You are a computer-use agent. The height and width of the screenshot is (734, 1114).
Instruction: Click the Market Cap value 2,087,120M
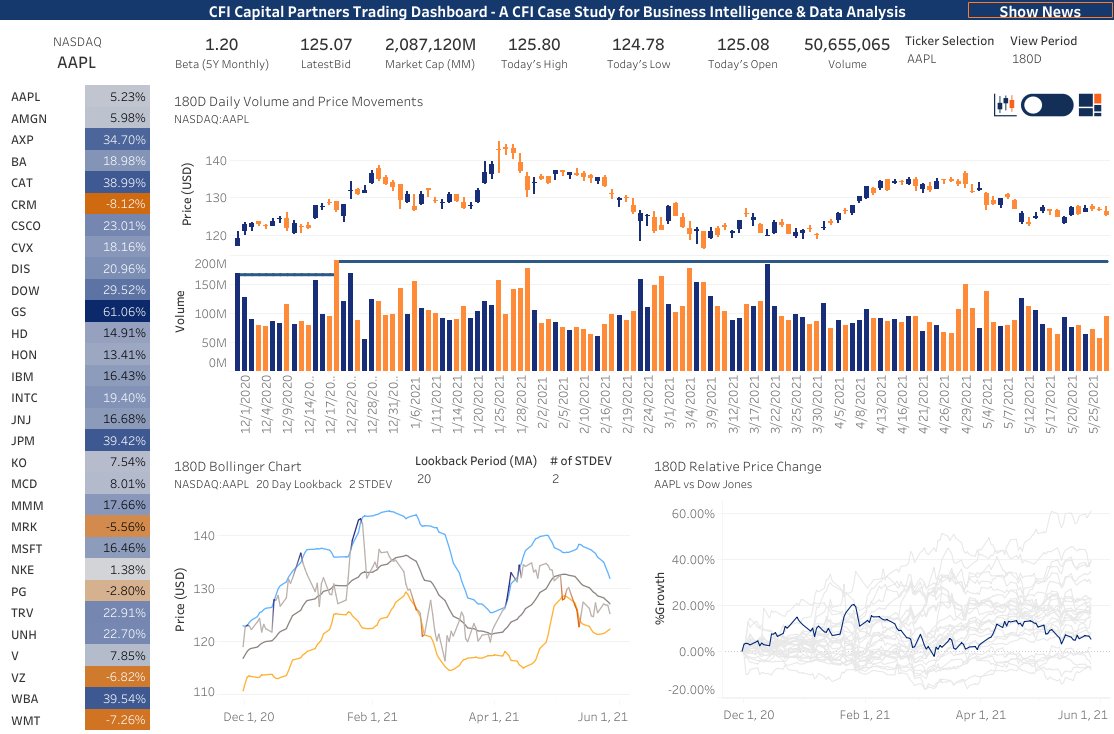(430, 44)
